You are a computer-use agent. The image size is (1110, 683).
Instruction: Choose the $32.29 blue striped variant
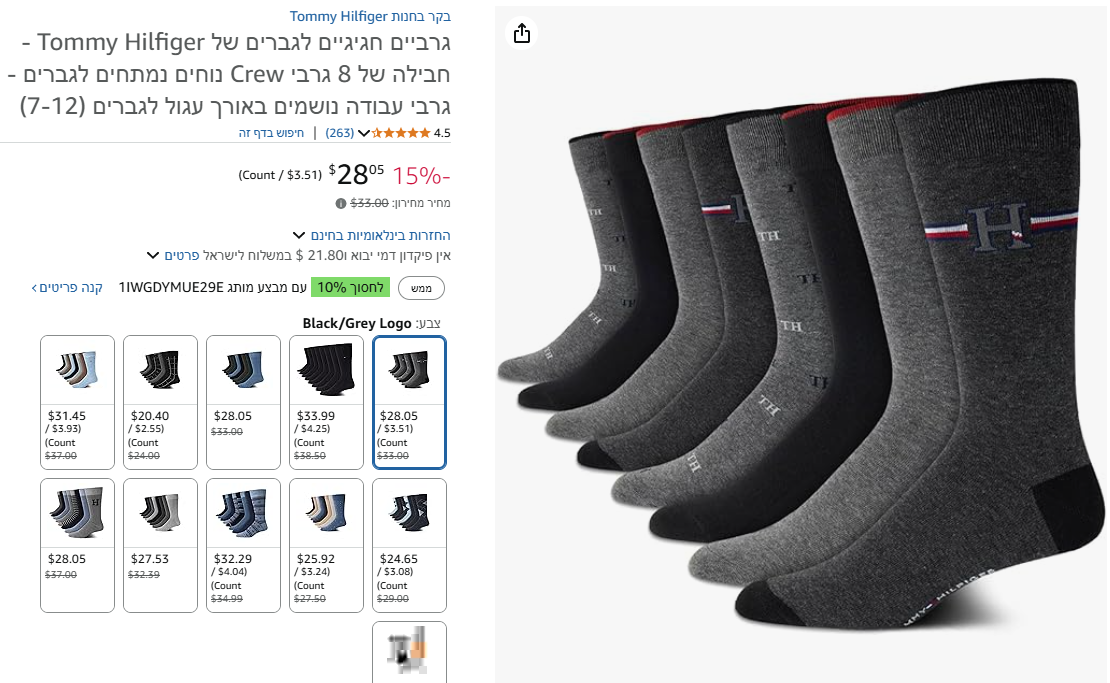pos(244,545)
